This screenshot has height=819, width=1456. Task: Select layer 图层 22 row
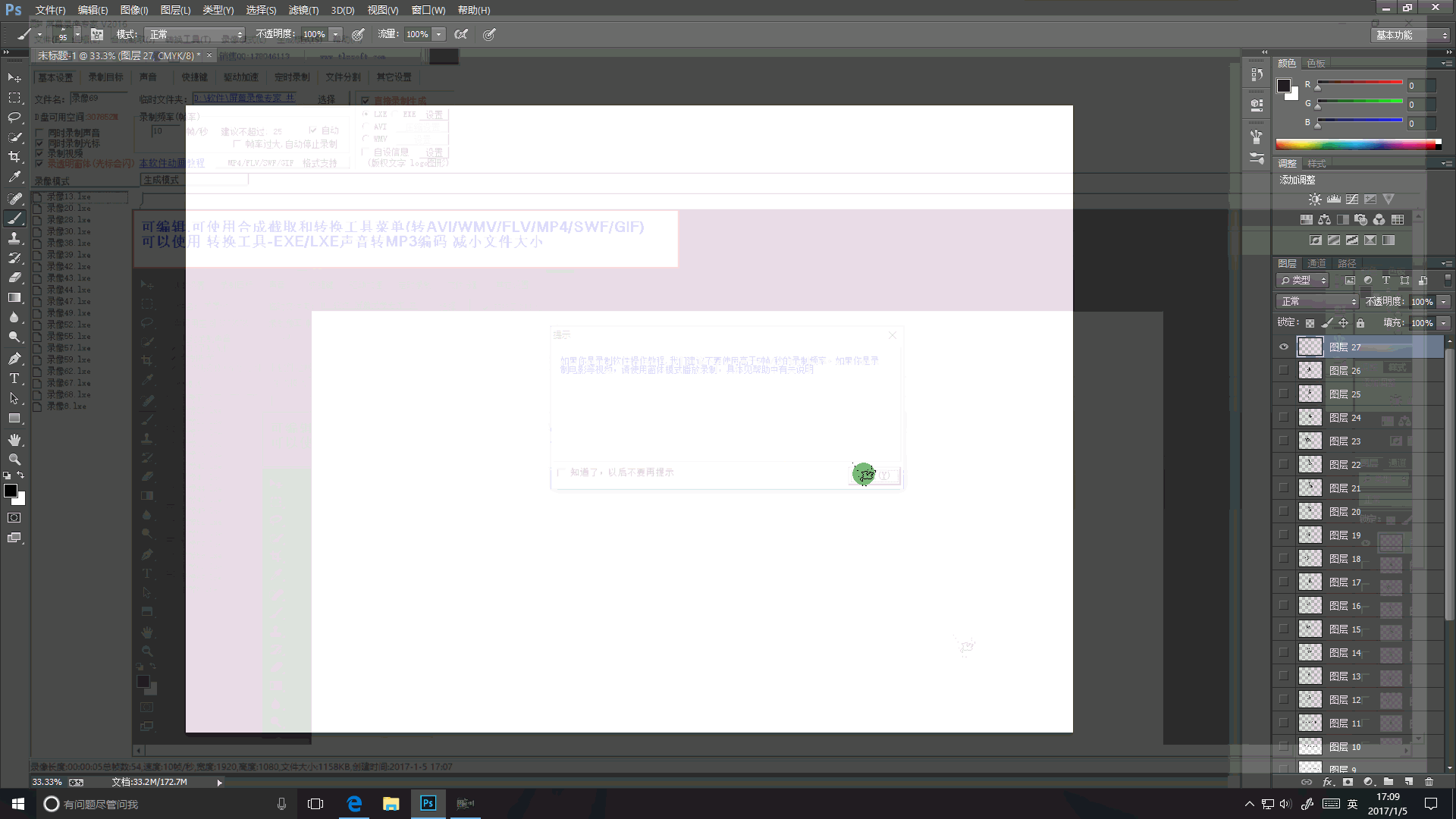point(1358,465)
